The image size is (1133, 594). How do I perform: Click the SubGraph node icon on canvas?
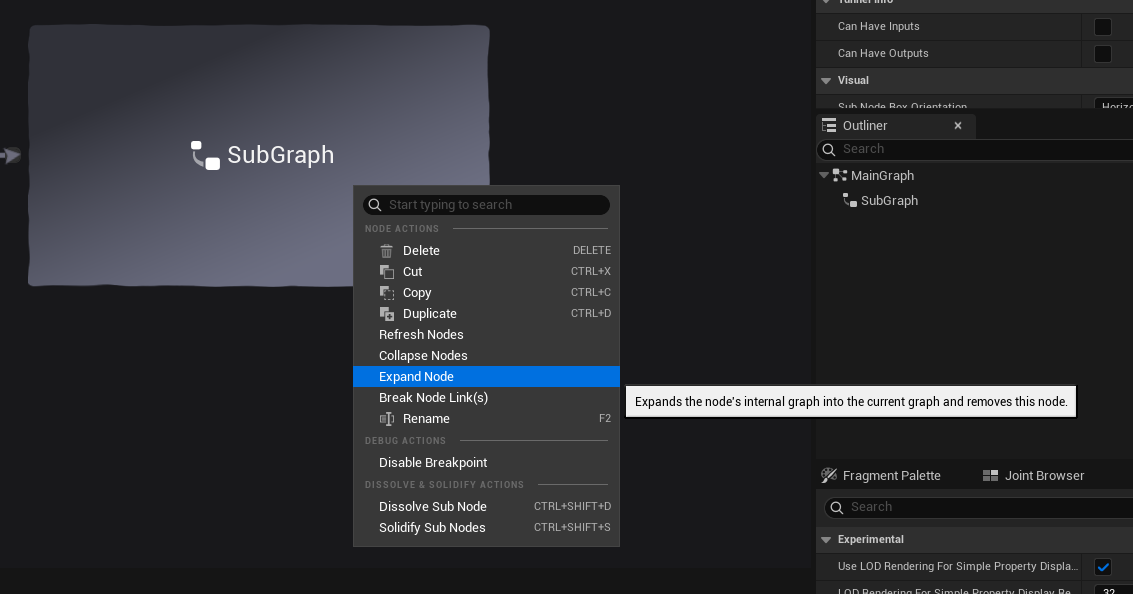click(x=206, y=155)
